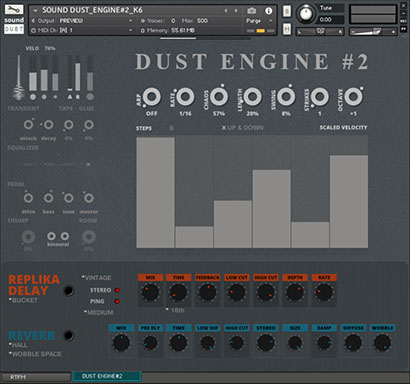The image size is (410, 384).
Task: Click the SCALED VELOCITY label
Action: point(343,128)
